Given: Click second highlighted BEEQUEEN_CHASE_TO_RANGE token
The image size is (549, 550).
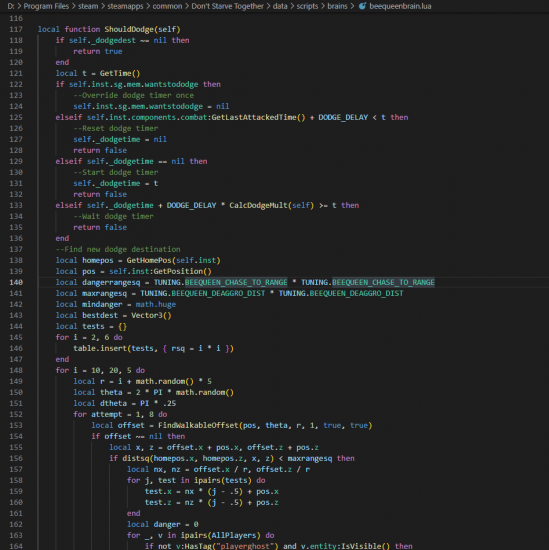Looking at the screenshot, I should 383,282.
